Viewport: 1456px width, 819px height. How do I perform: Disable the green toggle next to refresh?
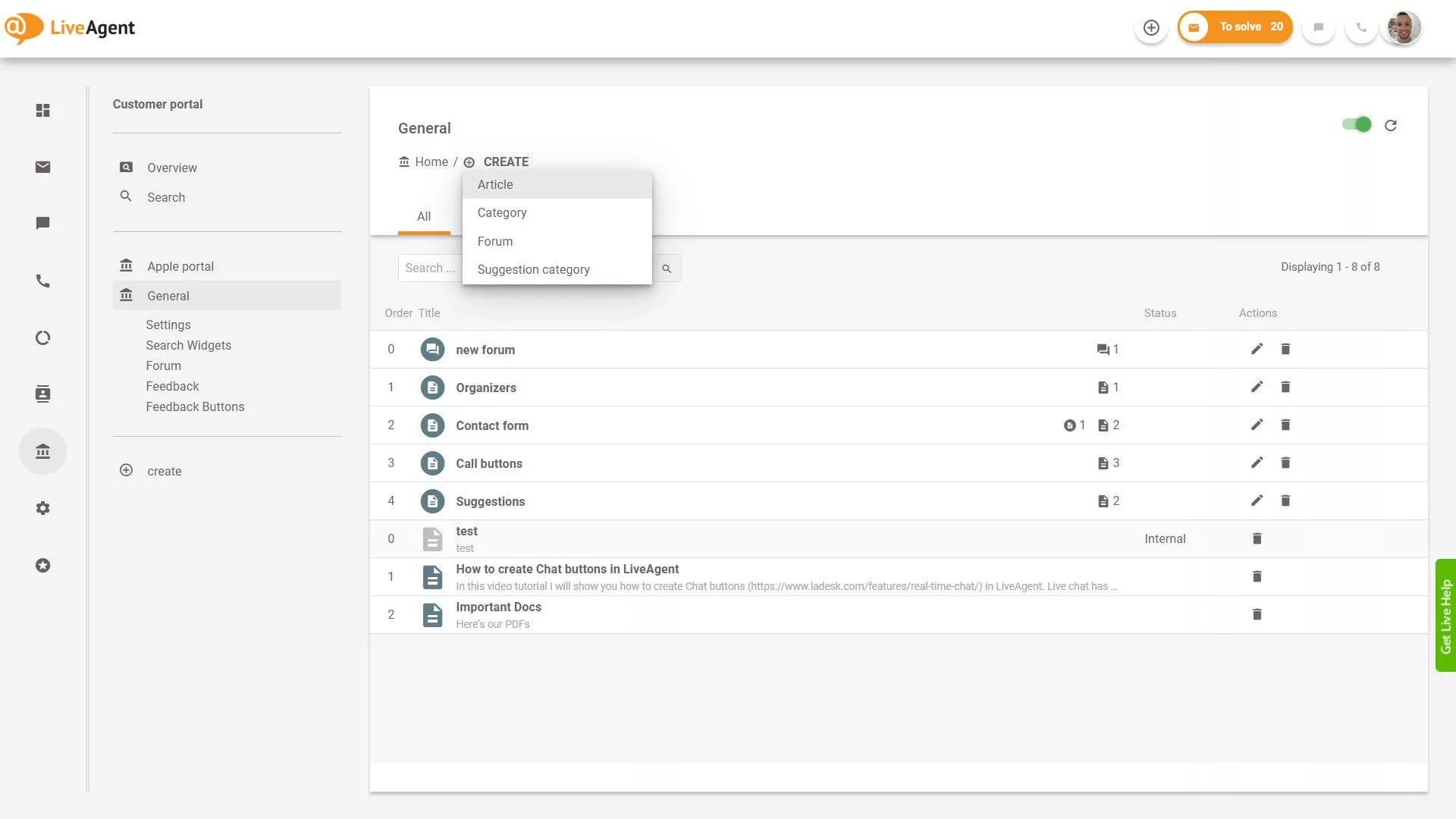[x=1357, y=124]
